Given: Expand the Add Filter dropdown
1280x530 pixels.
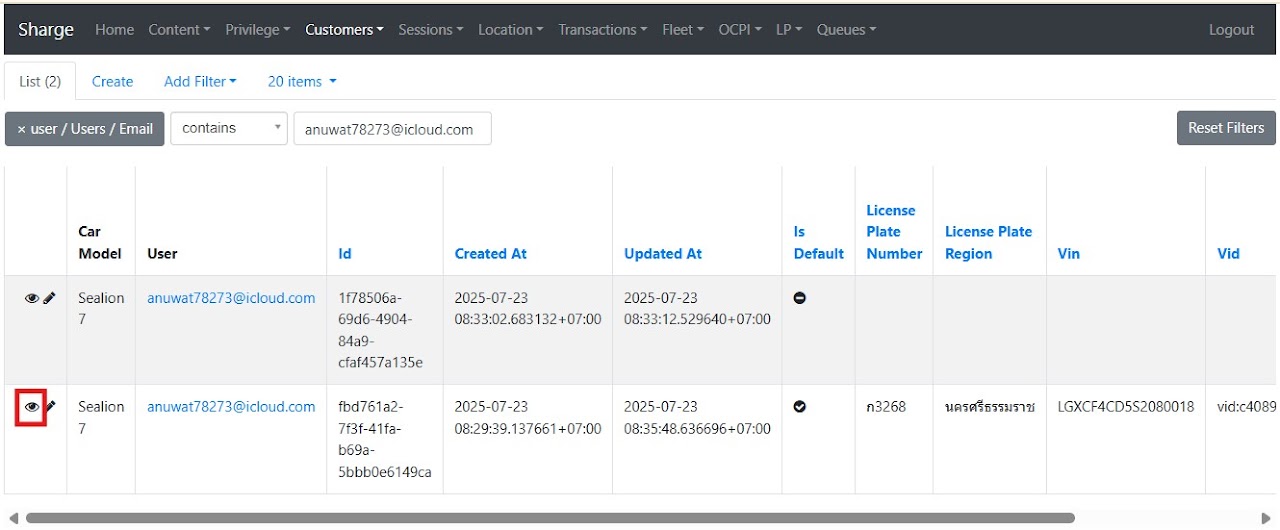Looking at the screenshot, I should point(200,81).
